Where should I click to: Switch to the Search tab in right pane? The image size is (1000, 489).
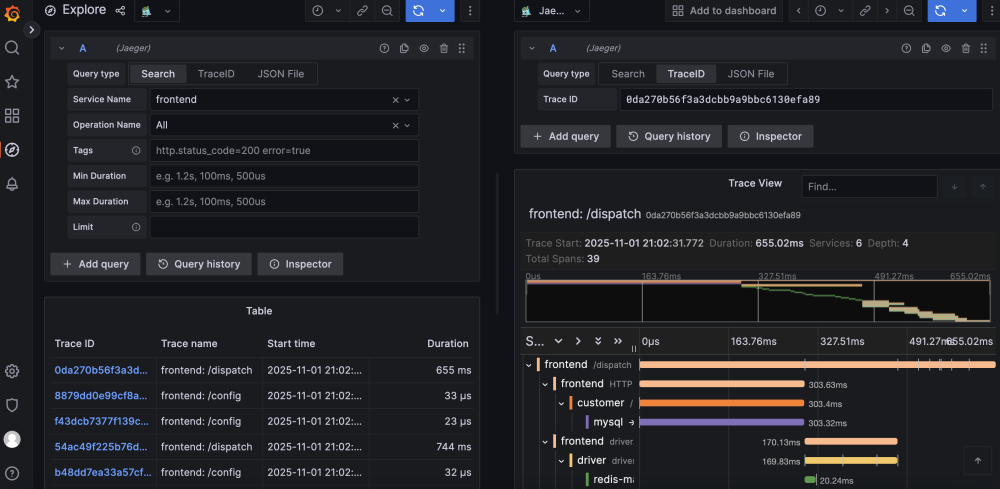(x=628, y=74)
